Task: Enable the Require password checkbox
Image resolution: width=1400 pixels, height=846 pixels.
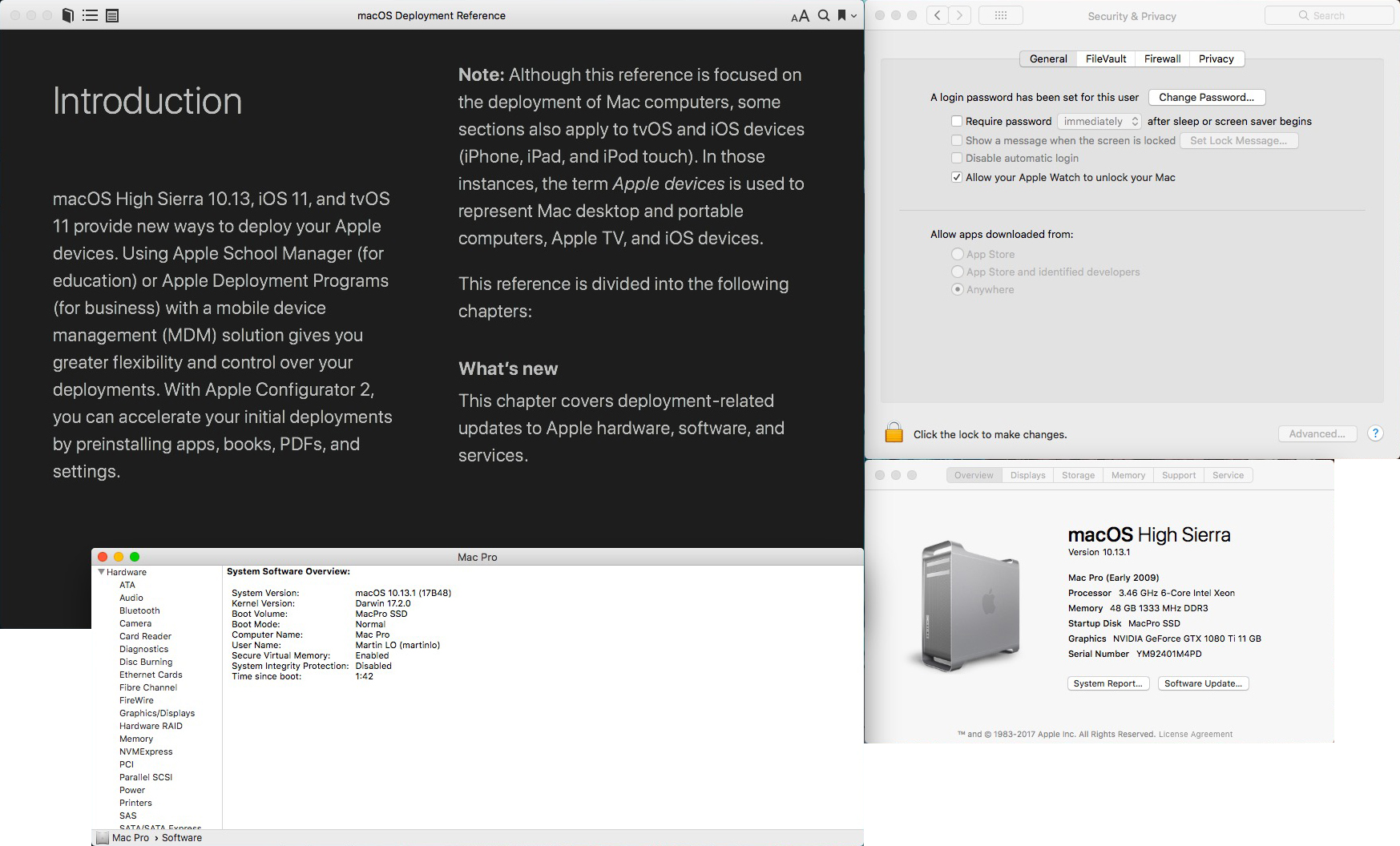Action: tap(957, 121)
